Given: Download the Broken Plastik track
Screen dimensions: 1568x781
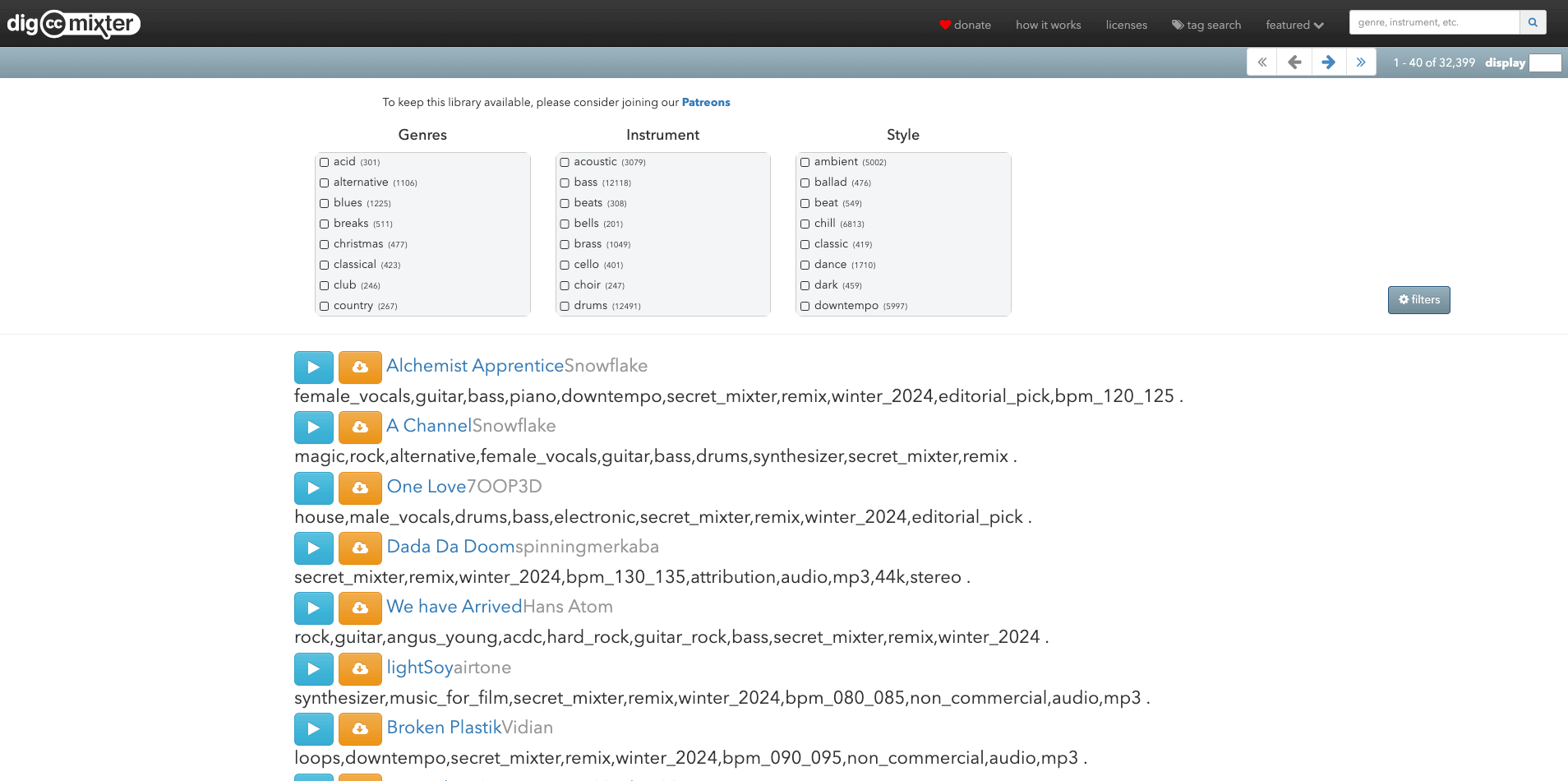Looking at the screenshot, I should coord(360,729).
